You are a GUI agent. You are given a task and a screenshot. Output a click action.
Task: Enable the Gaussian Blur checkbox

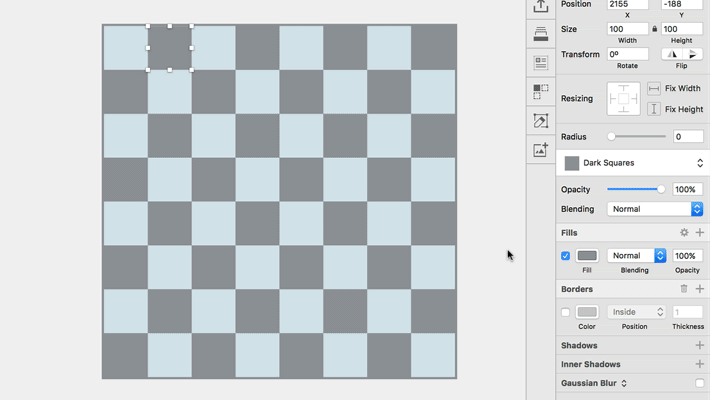(x=699, y=383)
